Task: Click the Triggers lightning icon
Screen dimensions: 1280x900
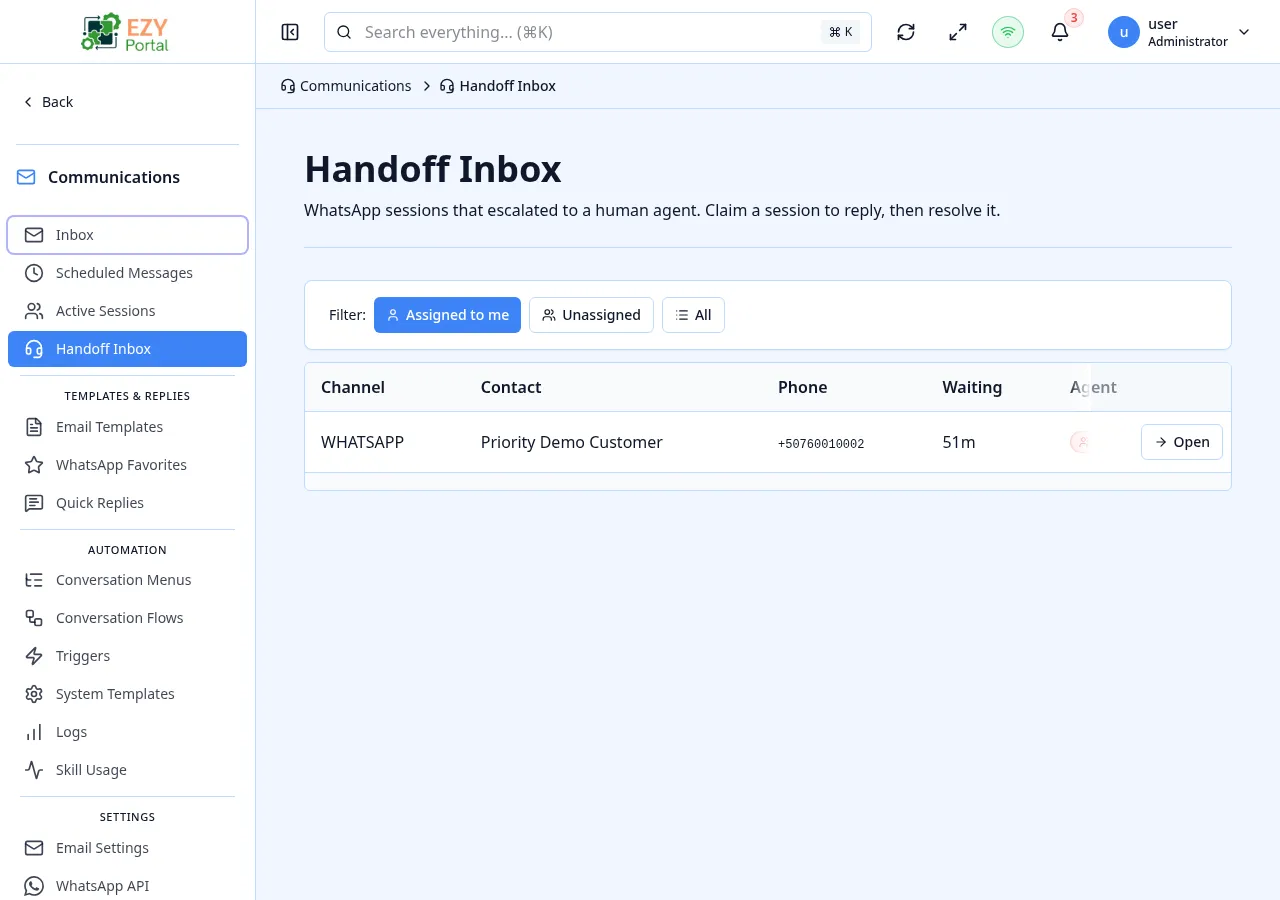Action: [x=34, y=656]
